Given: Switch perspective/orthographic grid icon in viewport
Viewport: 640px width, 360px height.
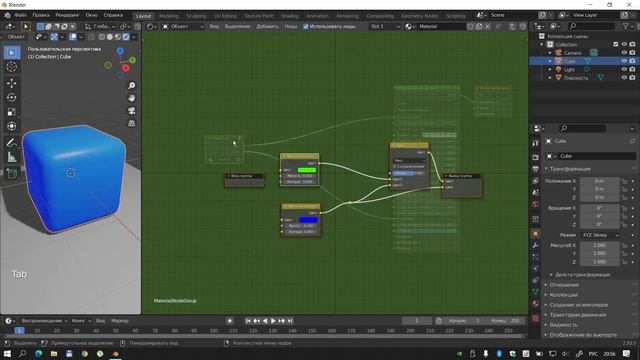Looking at the screenshot, I should pyautogui.click(x=131, y=123).
